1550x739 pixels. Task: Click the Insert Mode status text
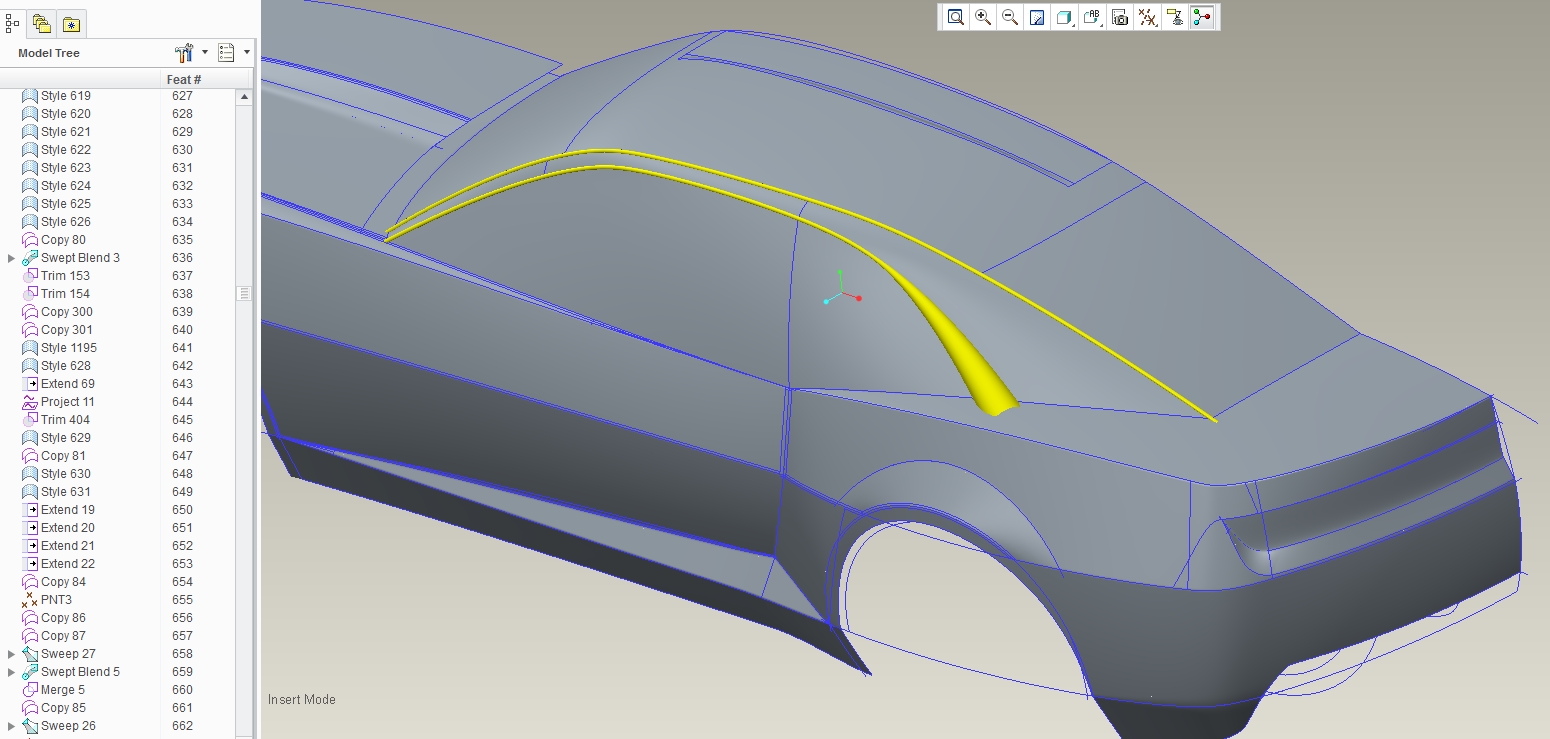click(302, 699)
